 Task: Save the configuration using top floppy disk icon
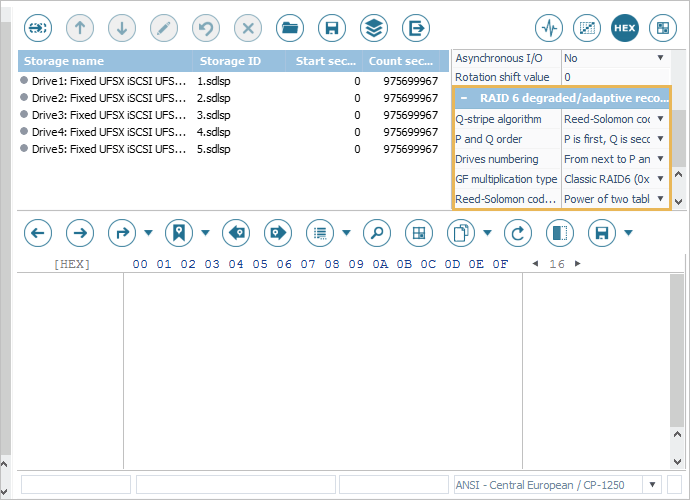(x=332, y=27)
